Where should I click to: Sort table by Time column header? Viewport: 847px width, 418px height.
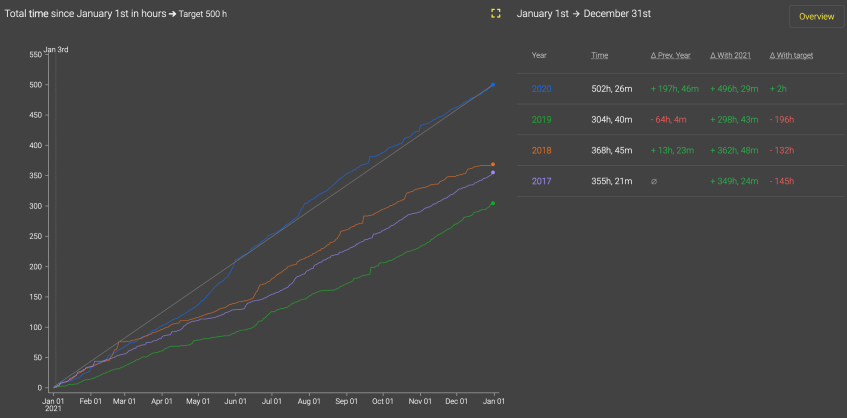tap(599, 55)
